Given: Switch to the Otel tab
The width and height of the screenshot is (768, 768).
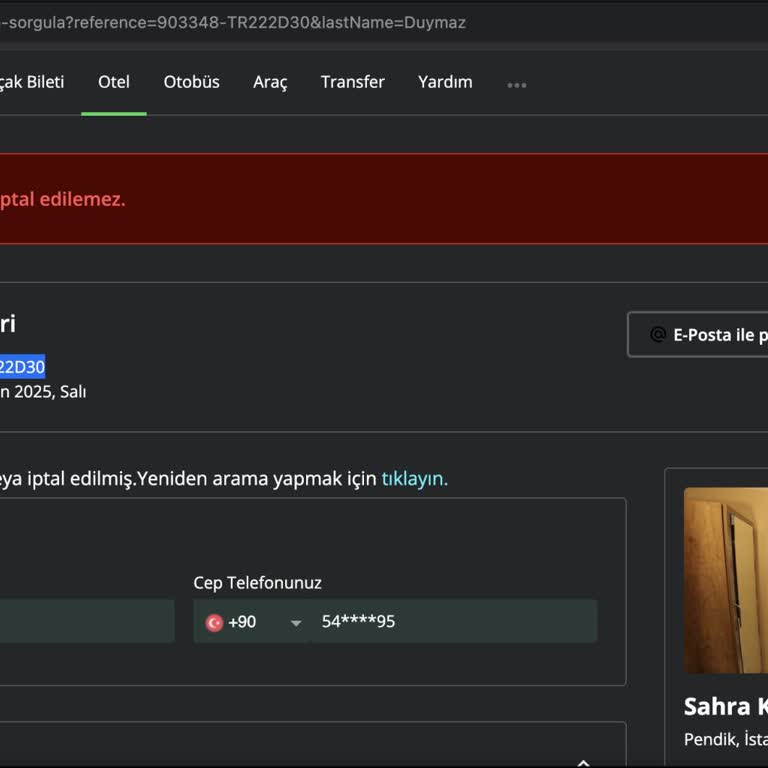Looking at the screenshot, I should click(114, 82).
